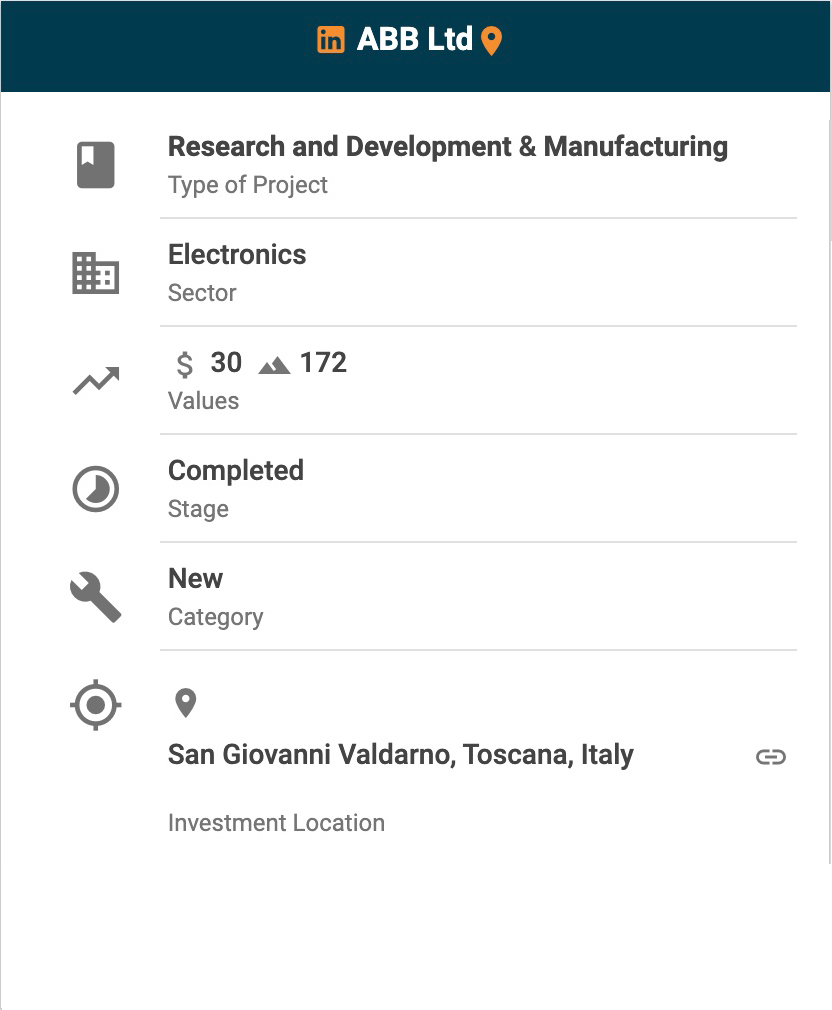Click the ABB Ltd header title
Image resolution: width=832 pixels, height=1010 pixels.
(414, 40)
